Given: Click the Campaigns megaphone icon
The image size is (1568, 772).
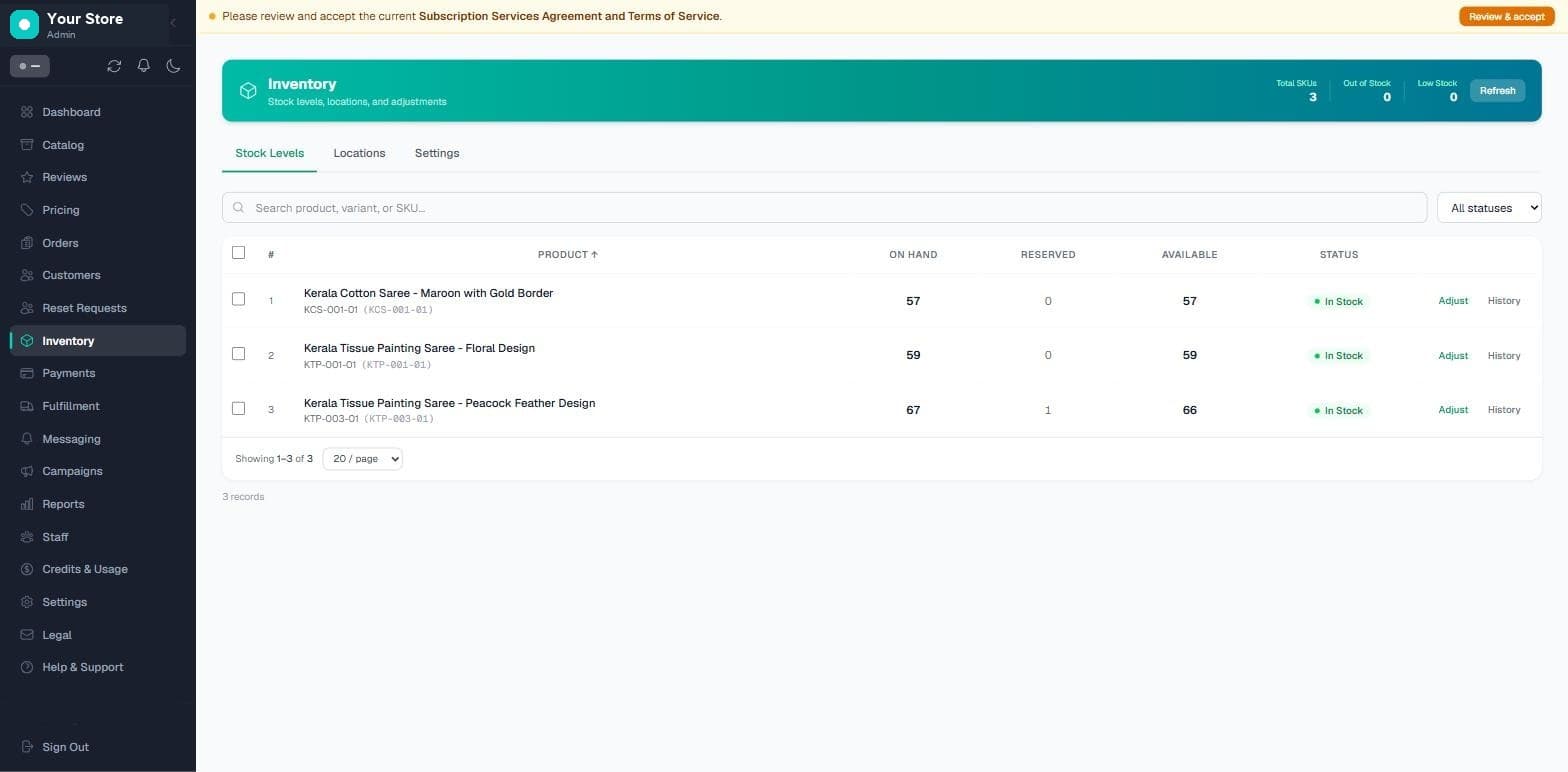Looking at the screenshot, I should (x=27, y=471).
